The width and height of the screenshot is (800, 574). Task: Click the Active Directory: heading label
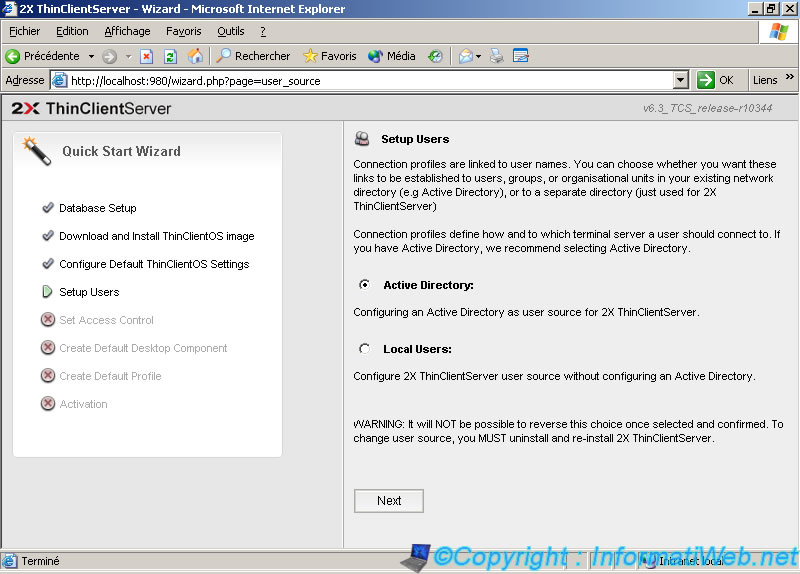pyautogui.click(x=429, y=285)
